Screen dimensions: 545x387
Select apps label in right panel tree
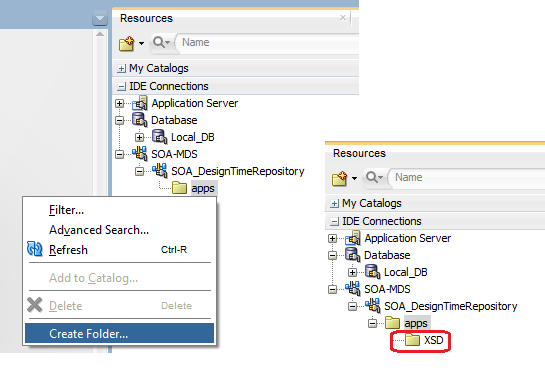pos(416,323)
